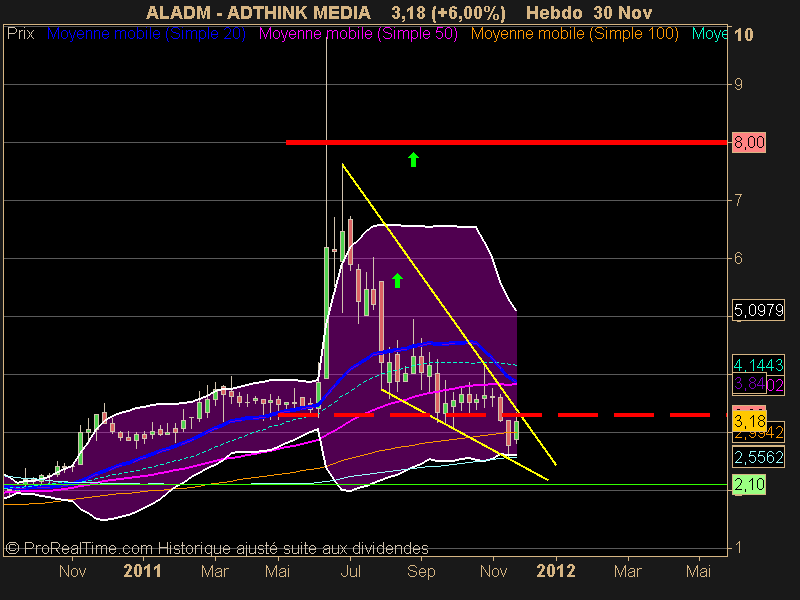Screen dimensions: 800x600
Task: Click the '2012' year label on time axis
Action: (556, 571)
